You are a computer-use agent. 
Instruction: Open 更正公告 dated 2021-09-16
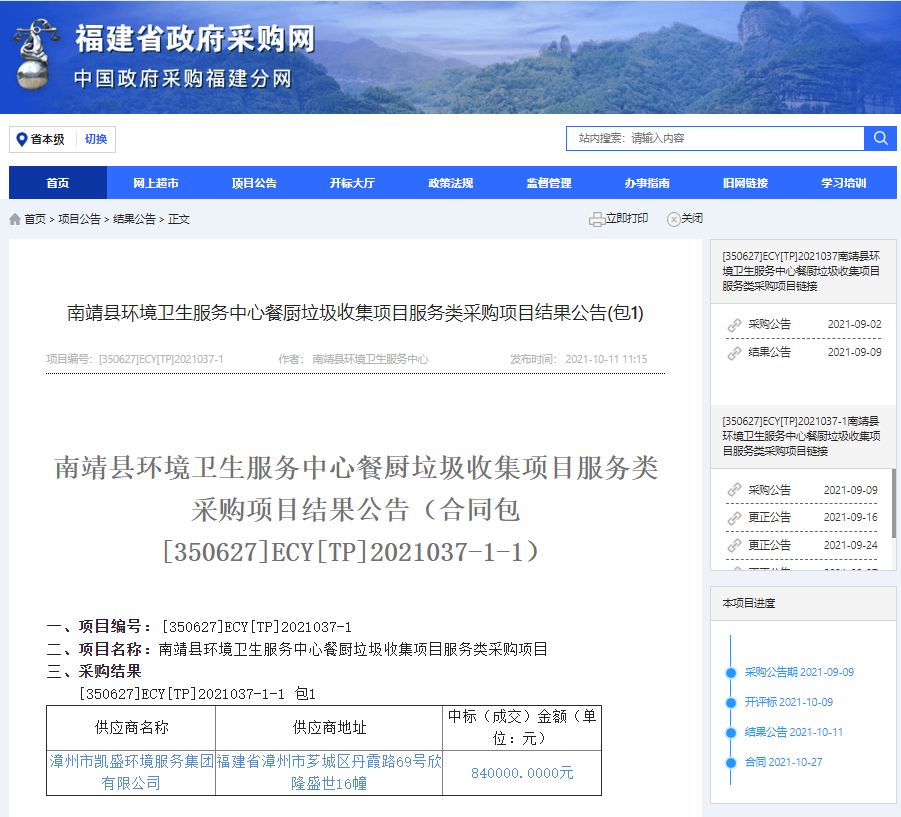769,517
